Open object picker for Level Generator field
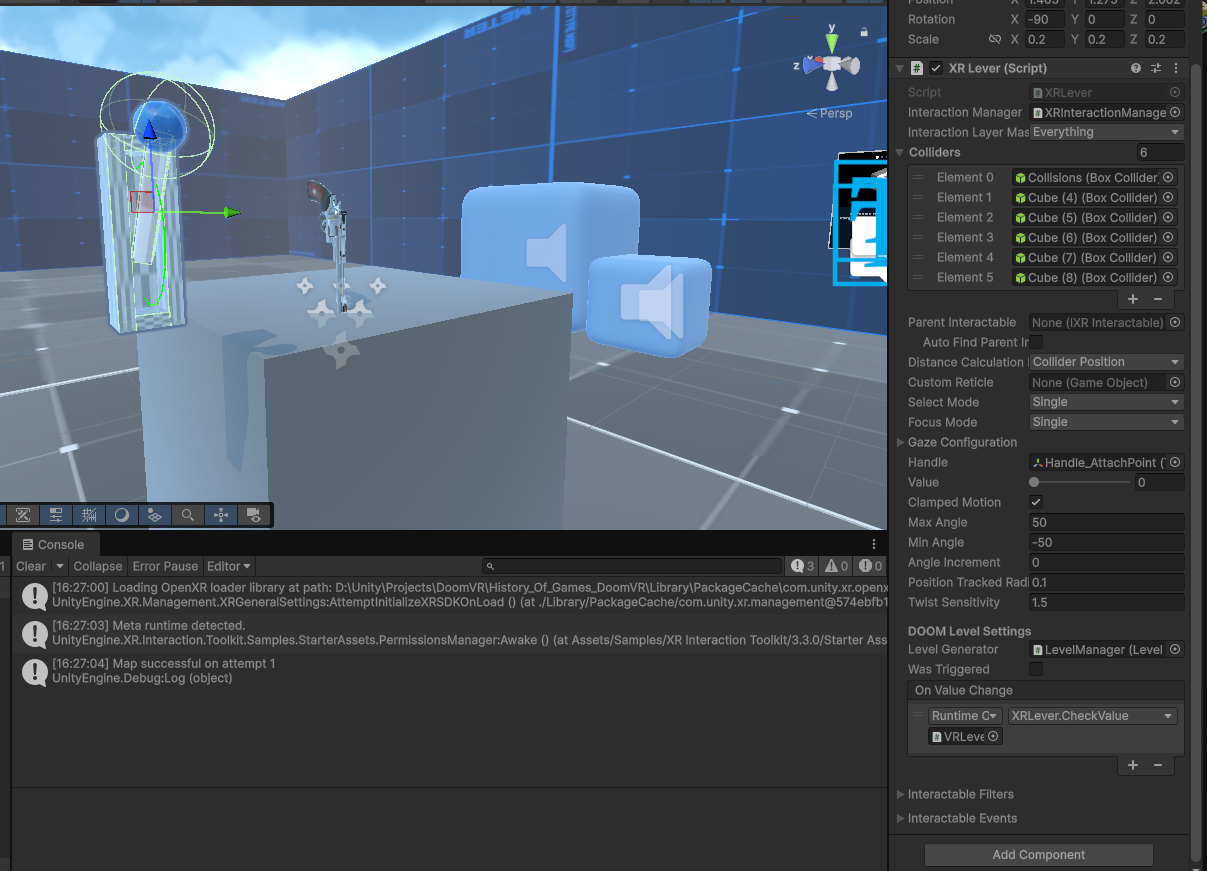1207x871 pixels. tap(1175, 649)
